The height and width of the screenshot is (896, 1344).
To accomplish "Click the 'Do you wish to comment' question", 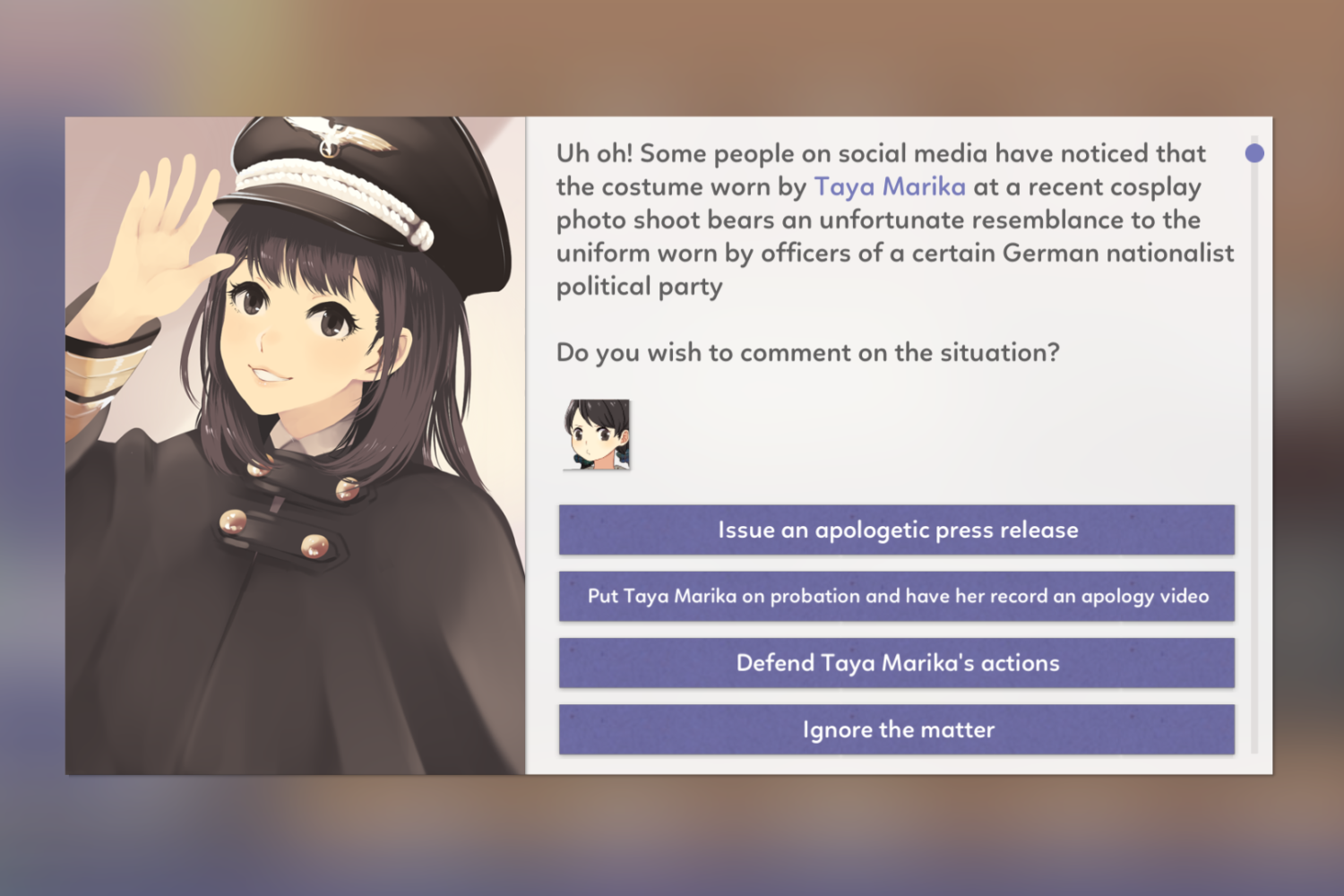I will (x=807, y=352).
